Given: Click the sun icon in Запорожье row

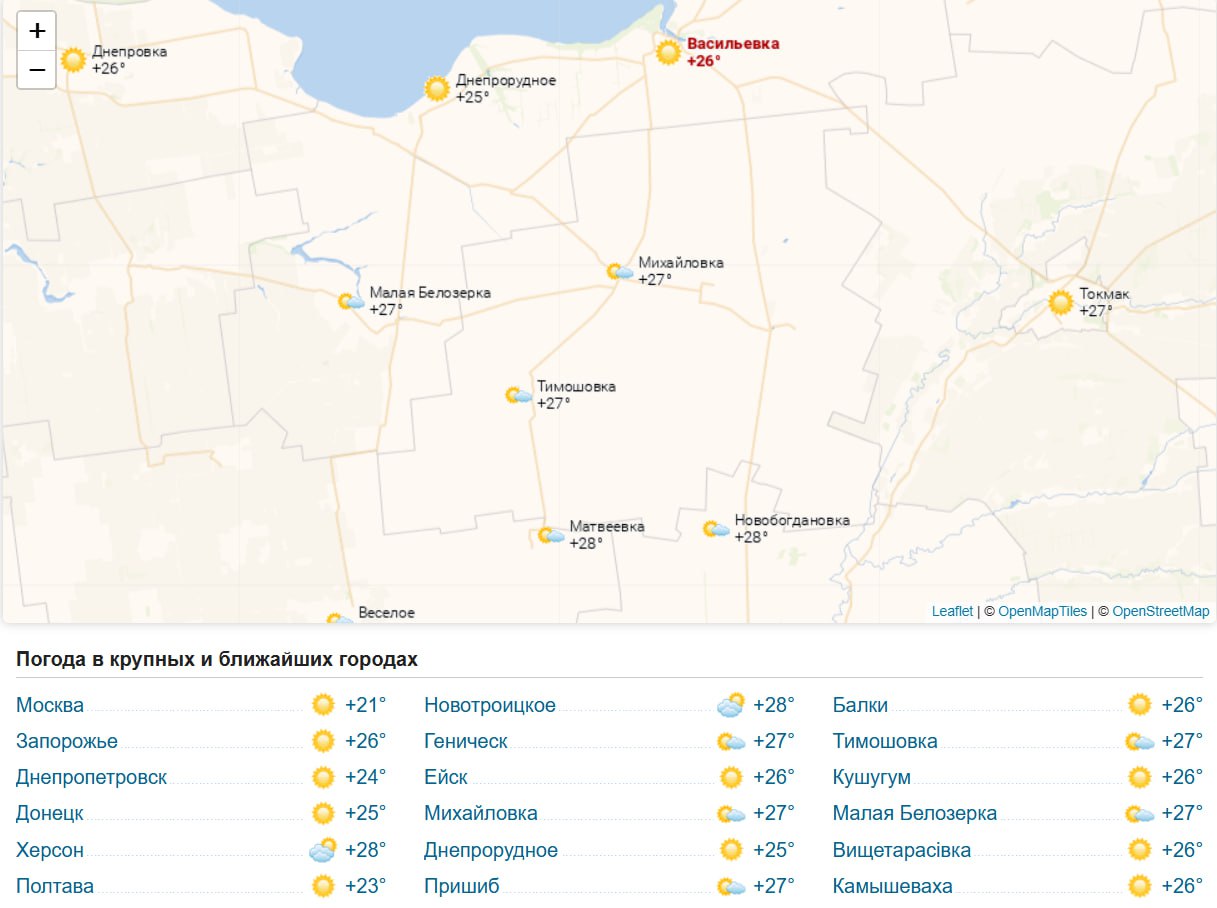Looking at the screenshot, I should click(x=323, y=741).
